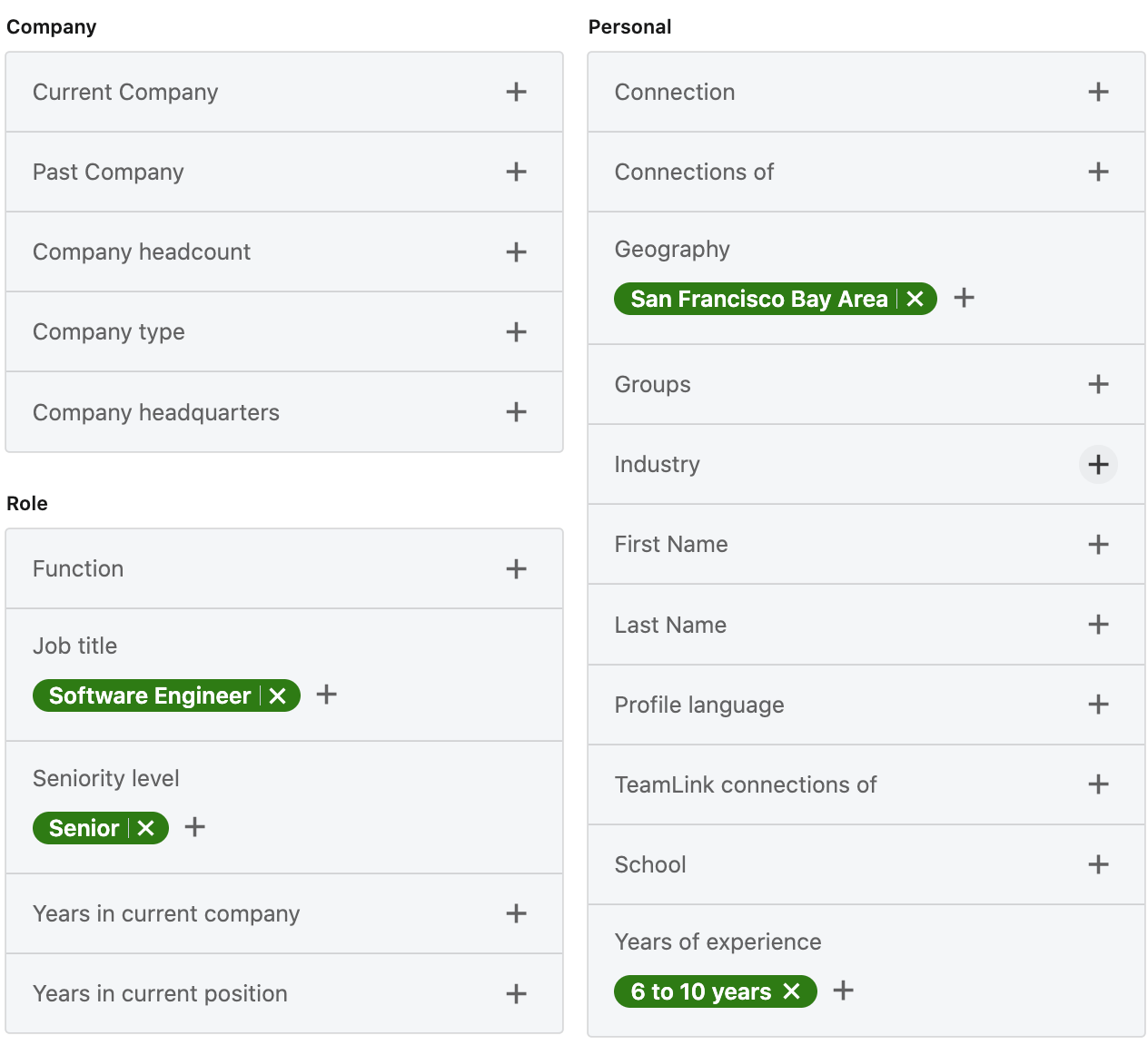This screenshot has height=1055, width=1148.
Task: Click plus icon next to Past Company
Action: tap(516, 172)
